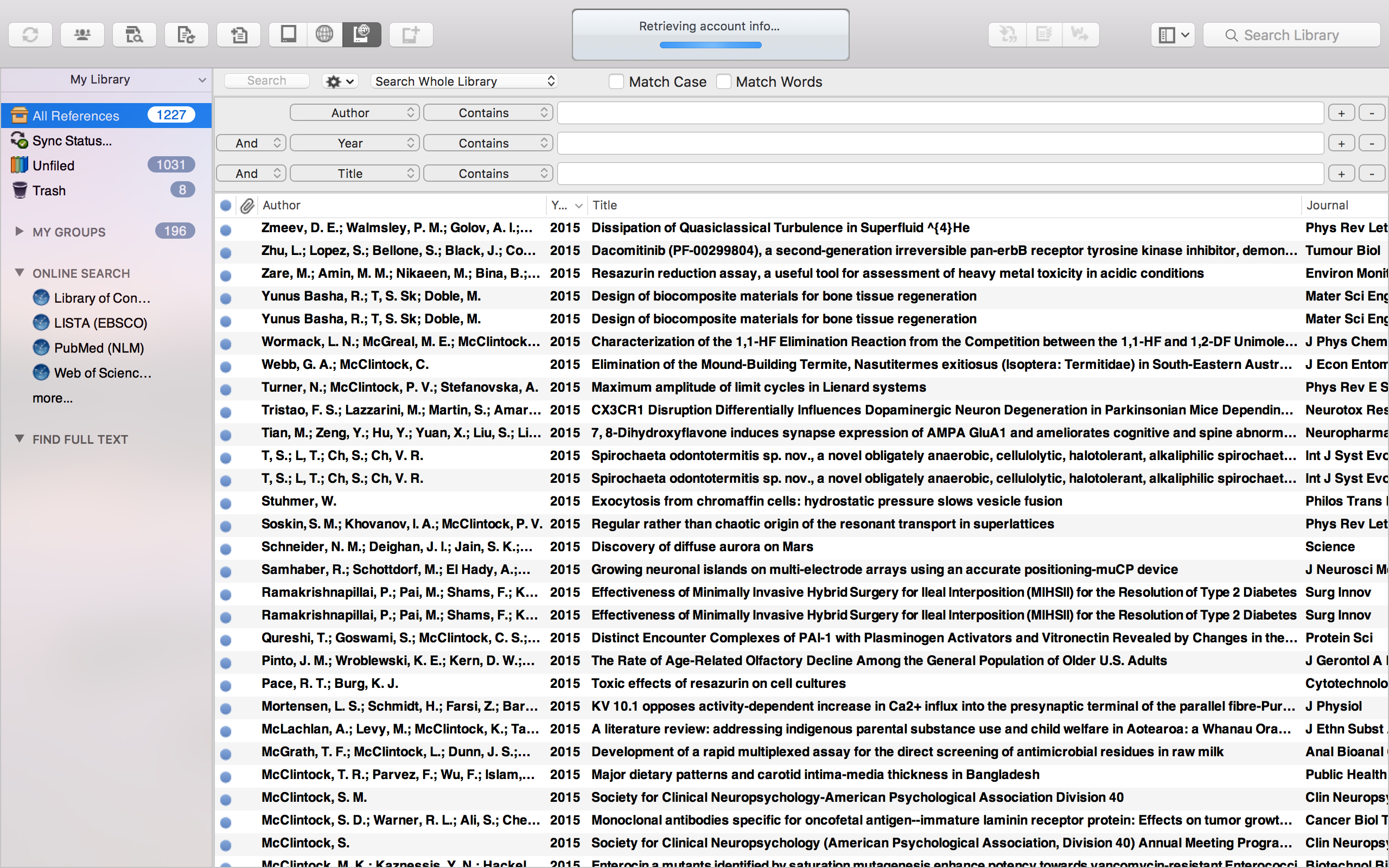Open the My Library dropdown
The height and width of the screenshot is (868, 1389).
point(106,80)
